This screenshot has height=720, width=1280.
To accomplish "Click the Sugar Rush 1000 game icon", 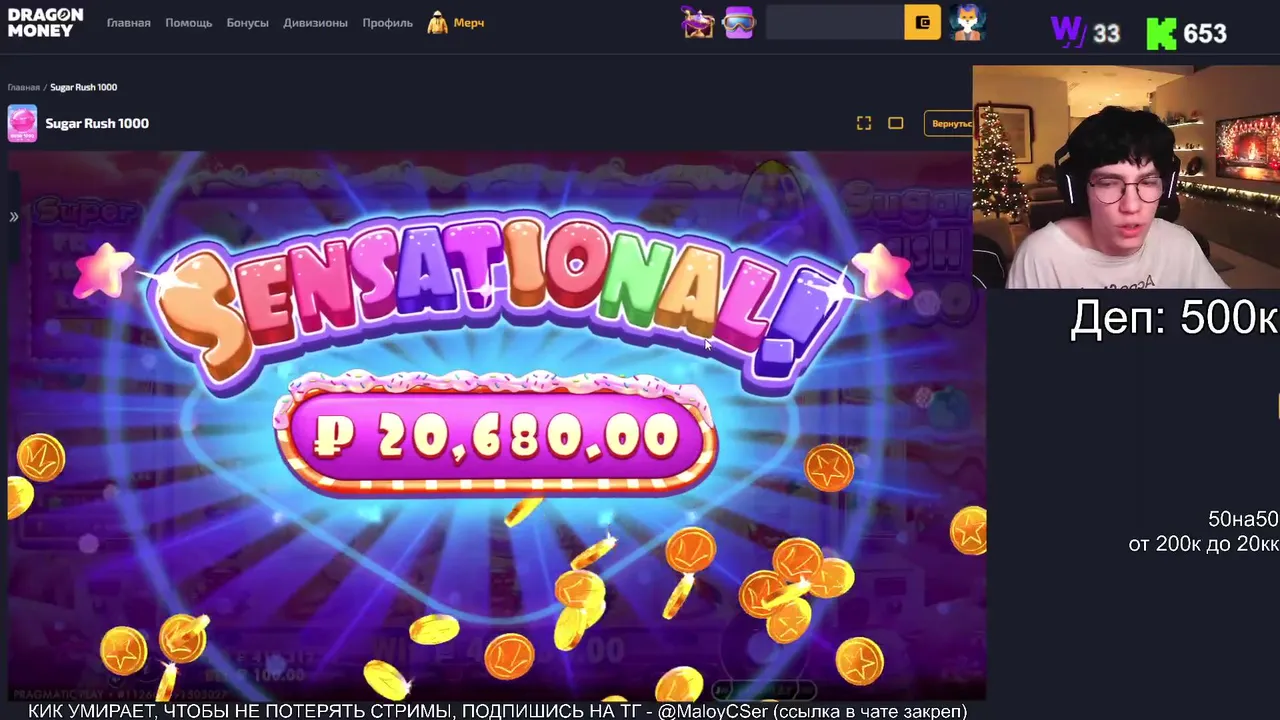I will [22, 123].
